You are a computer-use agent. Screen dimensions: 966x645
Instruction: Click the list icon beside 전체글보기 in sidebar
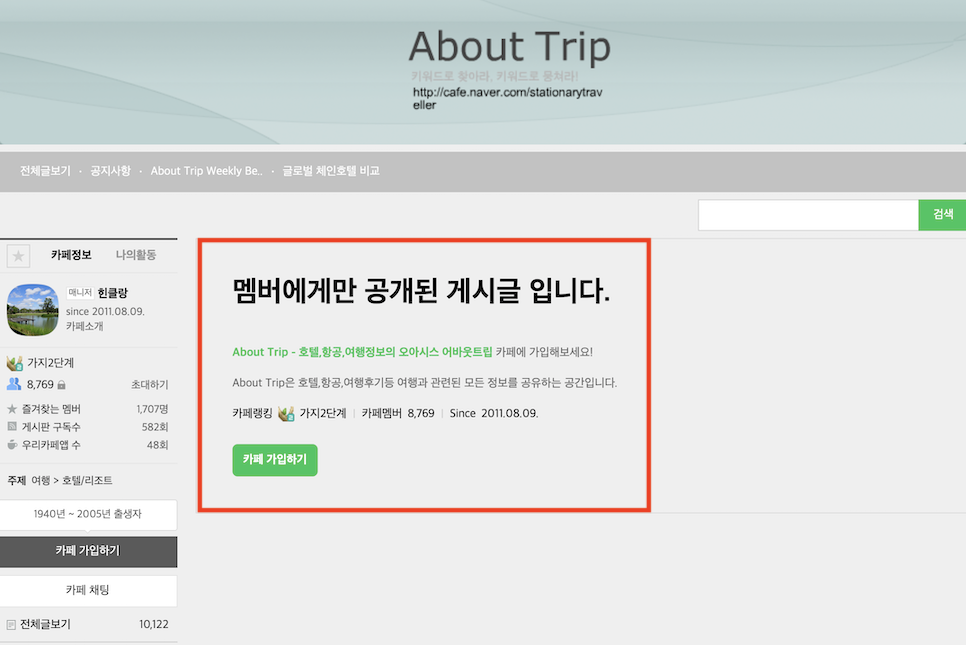click(11, 625)
